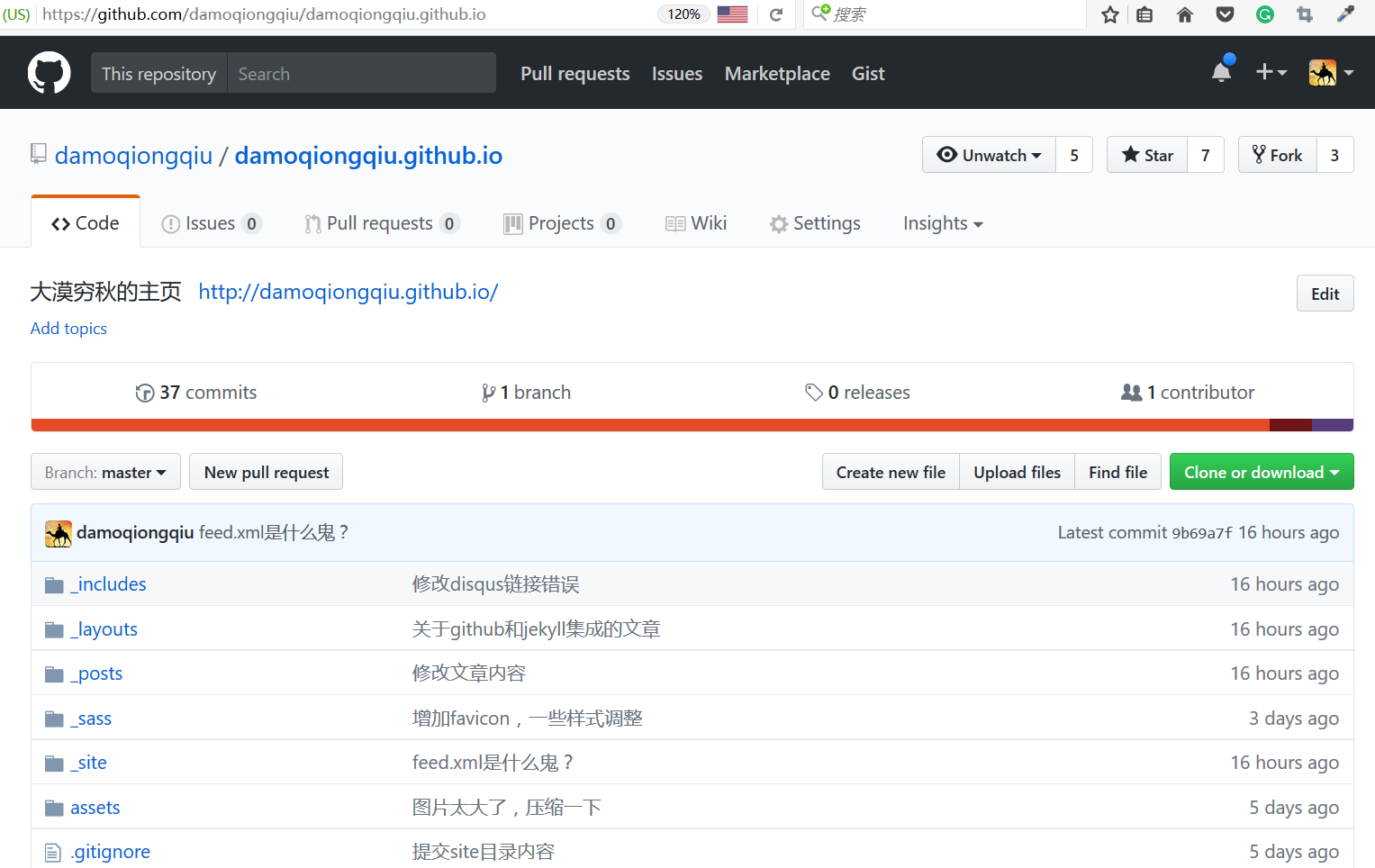This screenshot has height=868, width=1375.
Task: Click the watchers count 5
Action: 1074,155
